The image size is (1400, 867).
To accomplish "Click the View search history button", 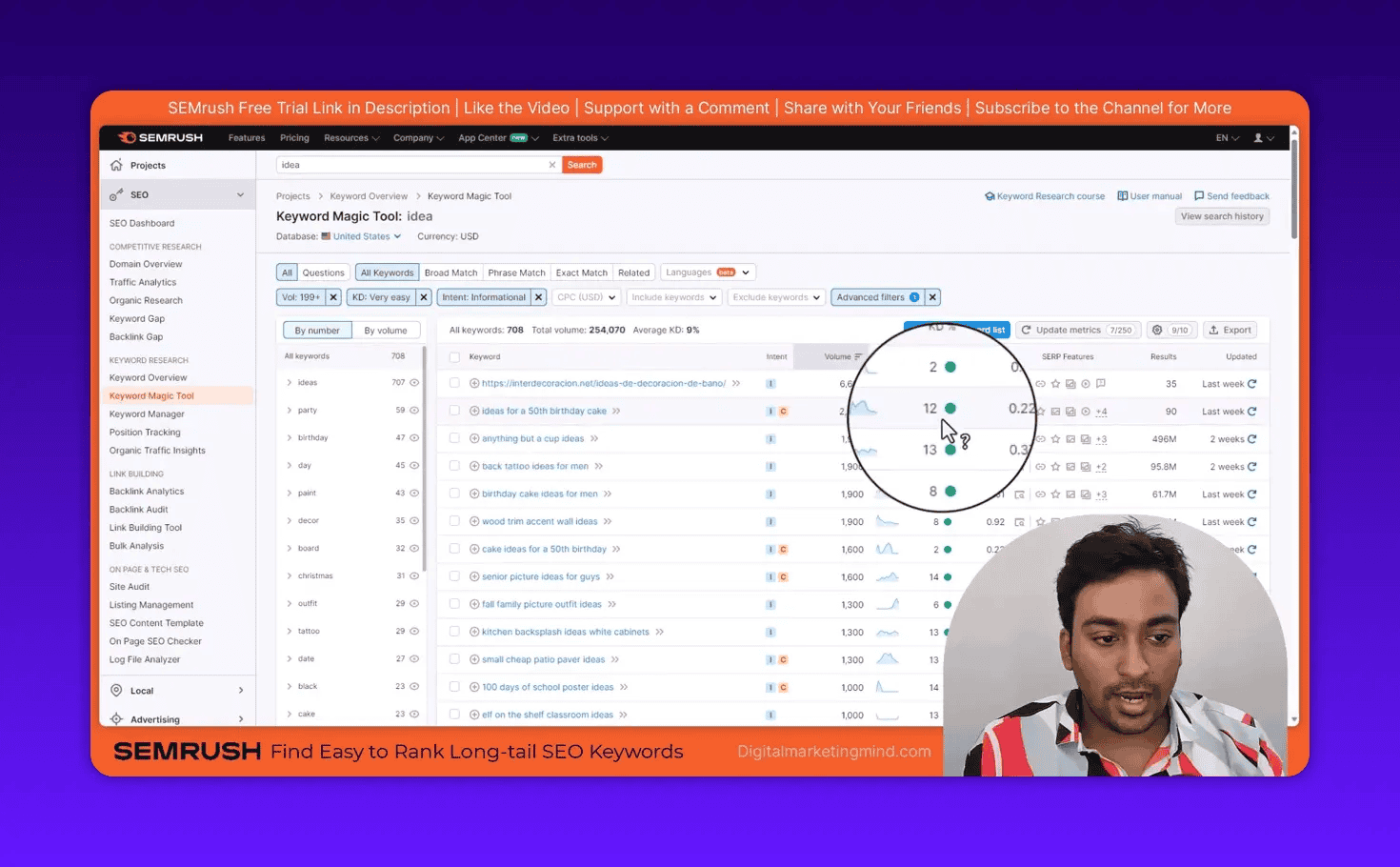I will (1222, 216).
